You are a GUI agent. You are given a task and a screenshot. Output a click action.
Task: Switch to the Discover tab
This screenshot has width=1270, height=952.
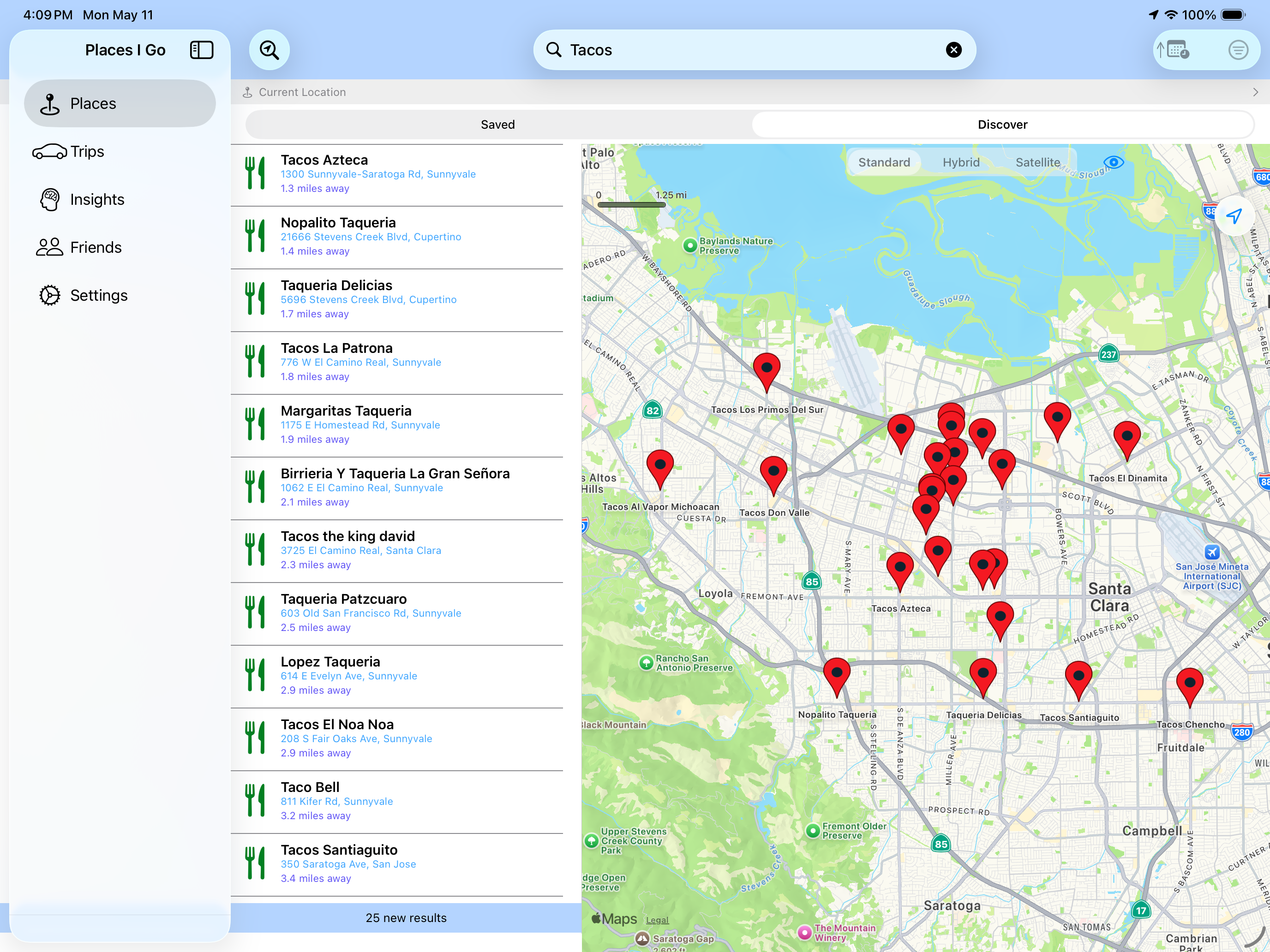(x=1002, y=125)
